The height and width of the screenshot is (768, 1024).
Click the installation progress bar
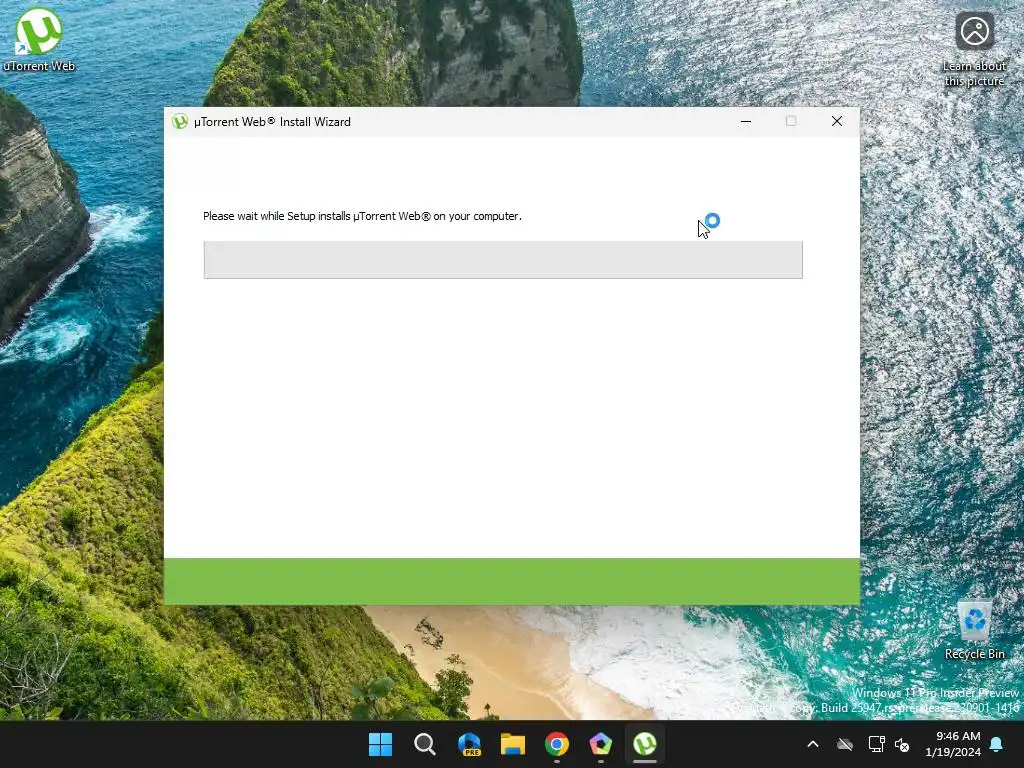[503, 260]
